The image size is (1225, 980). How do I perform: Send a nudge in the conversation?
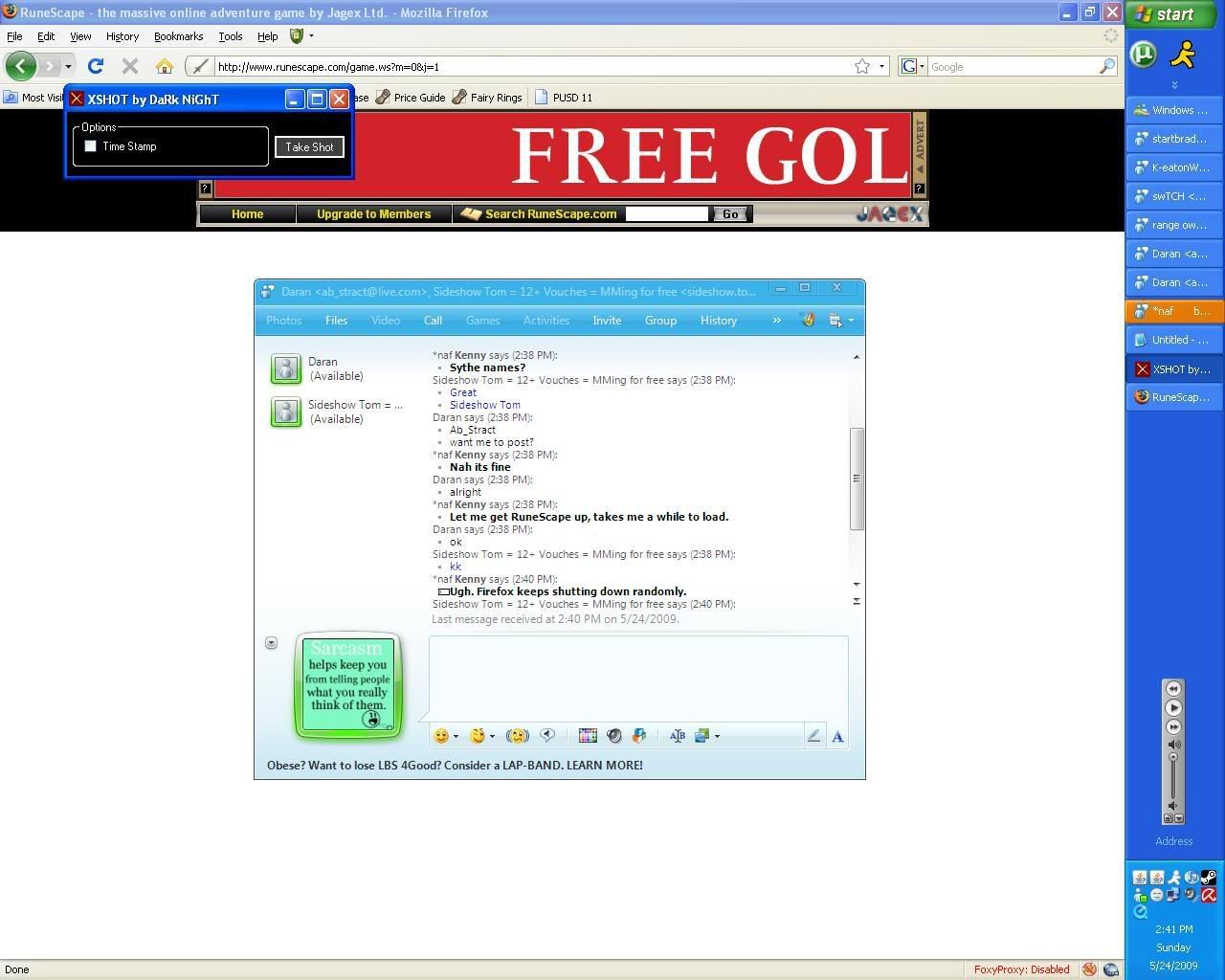[x=518, y=736]
